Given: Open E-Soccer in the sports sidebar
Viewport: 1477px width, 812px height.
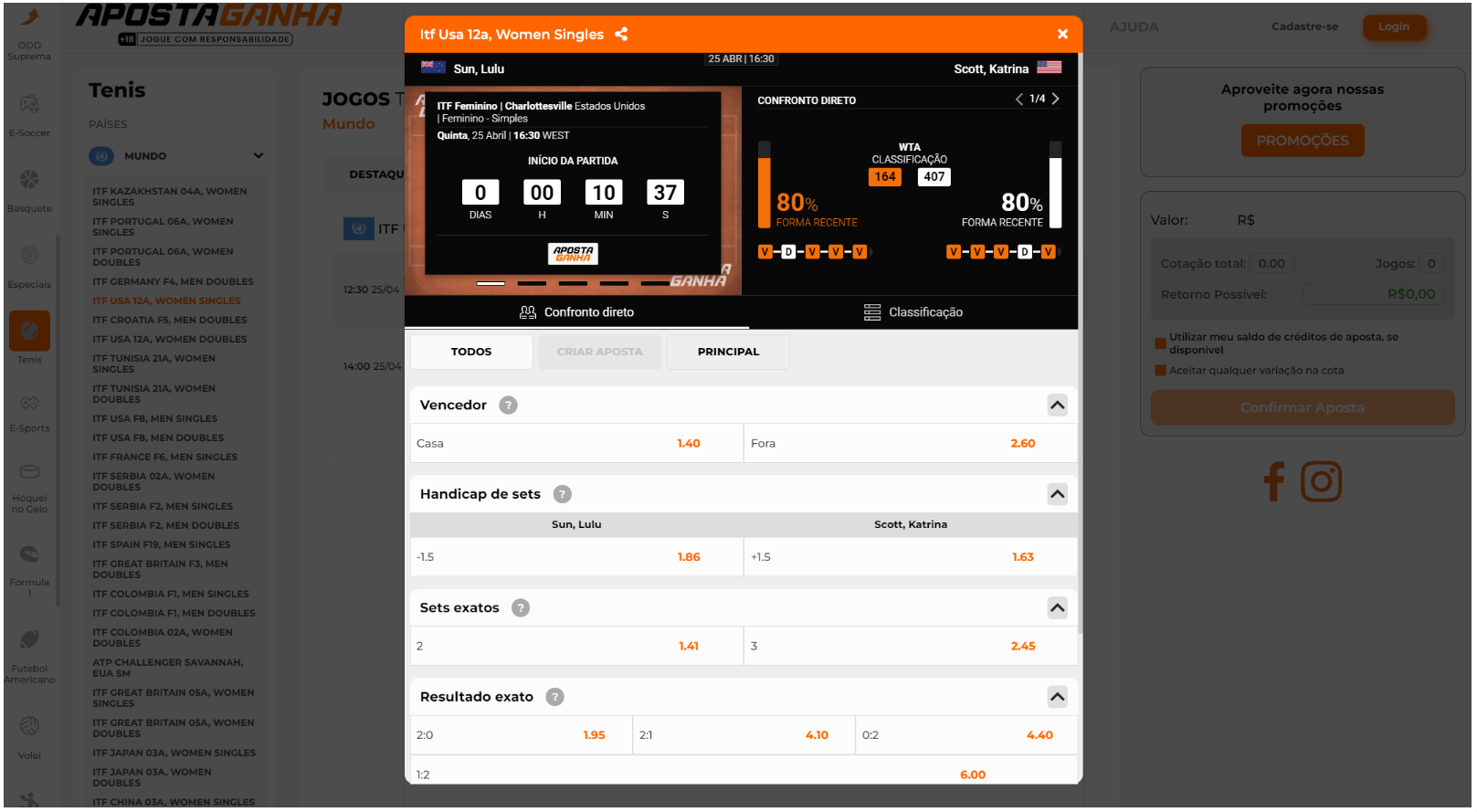Looking at the screenshot, I should click(29, 114).
